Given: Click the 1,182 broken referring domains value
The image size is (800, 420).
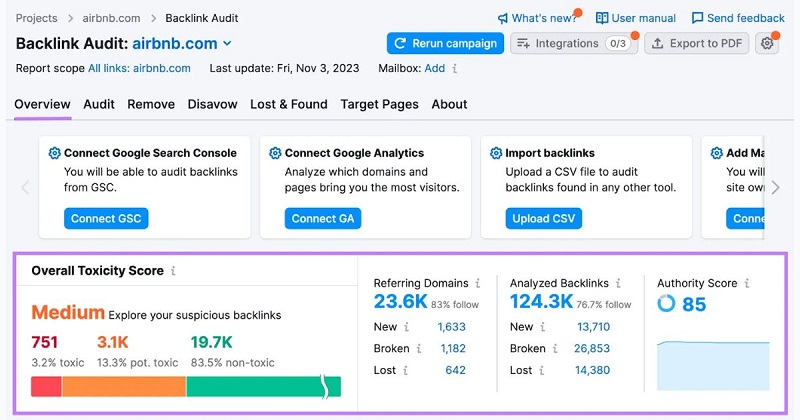Looking at the screenshot, I should coord(453,349).
